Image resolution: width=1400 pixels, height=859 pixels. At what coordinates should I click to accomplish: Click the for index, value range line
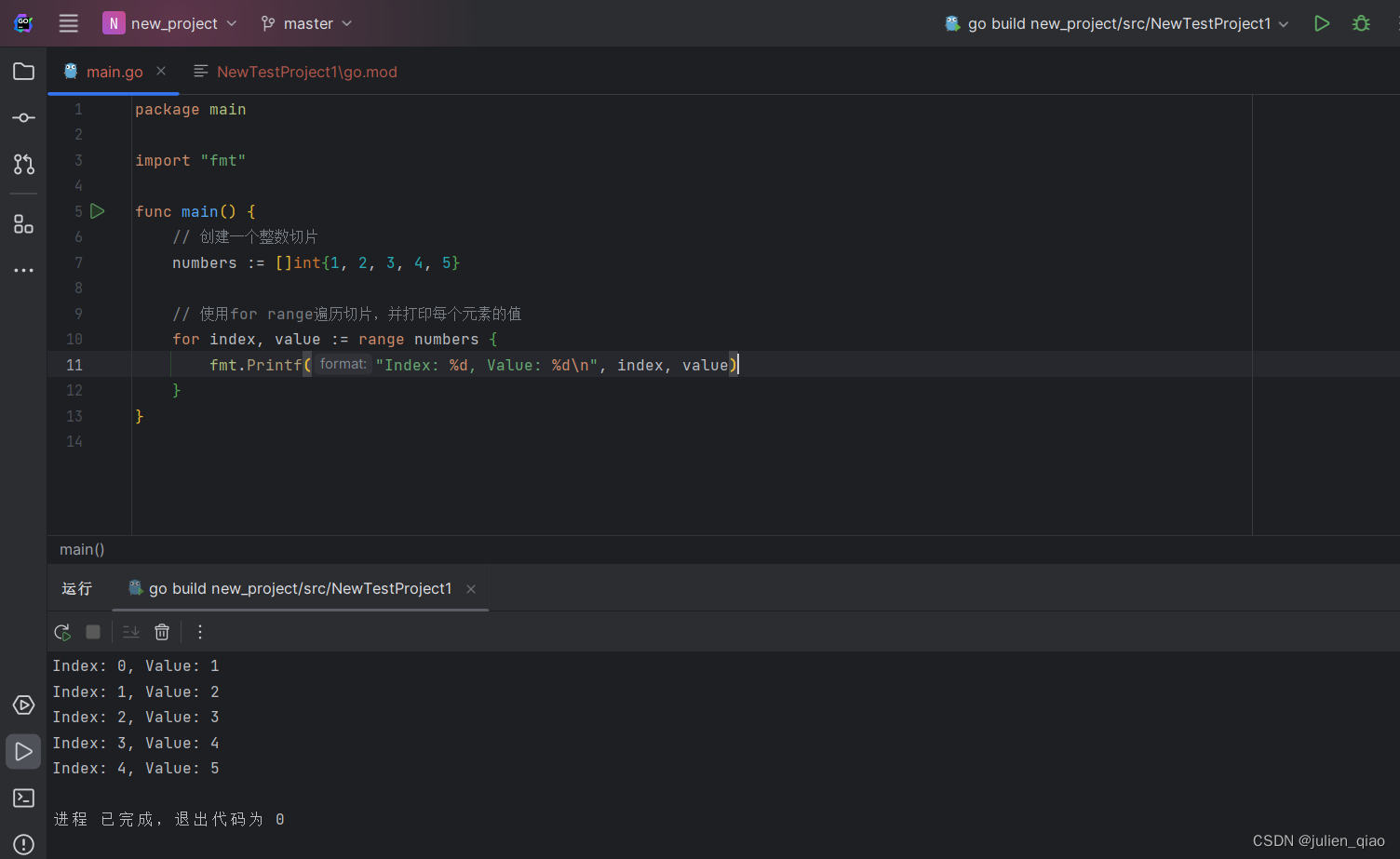tap(335, 339)
